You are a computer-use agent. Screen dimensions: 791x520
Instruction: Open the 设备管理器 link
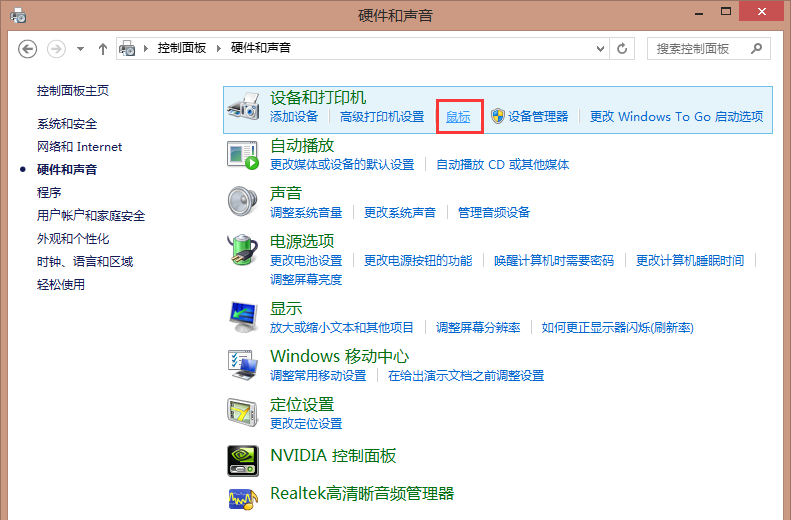click(537, 117)
